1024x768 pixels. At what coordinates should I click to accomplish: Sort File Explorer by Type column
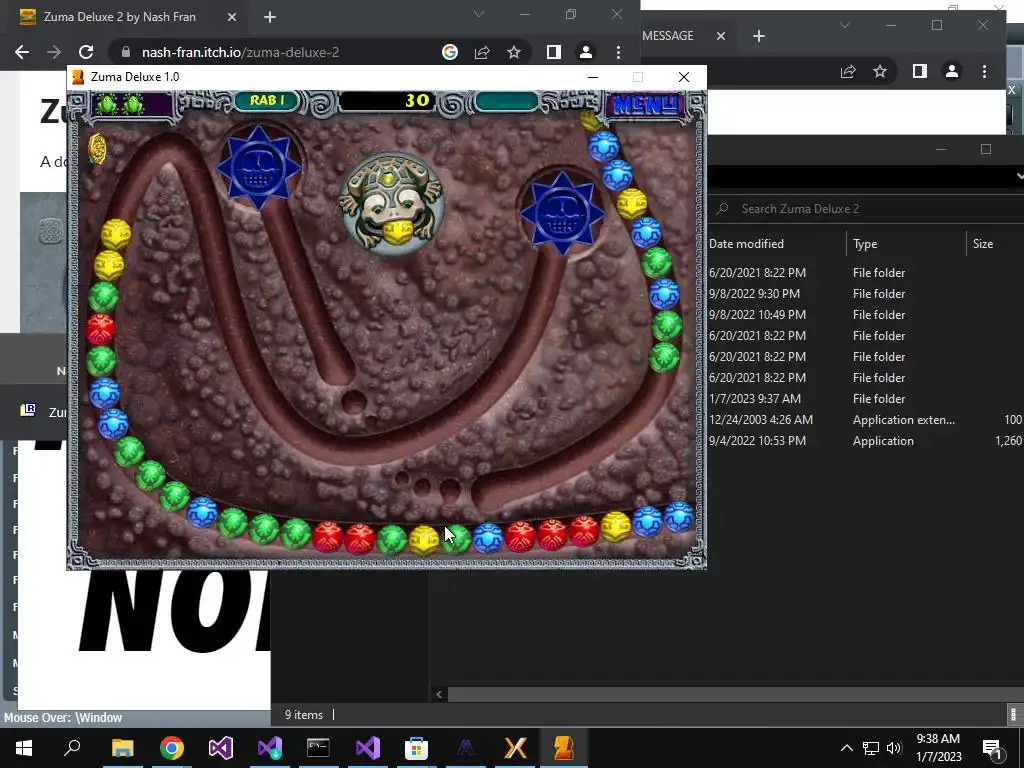coord(906,244)
